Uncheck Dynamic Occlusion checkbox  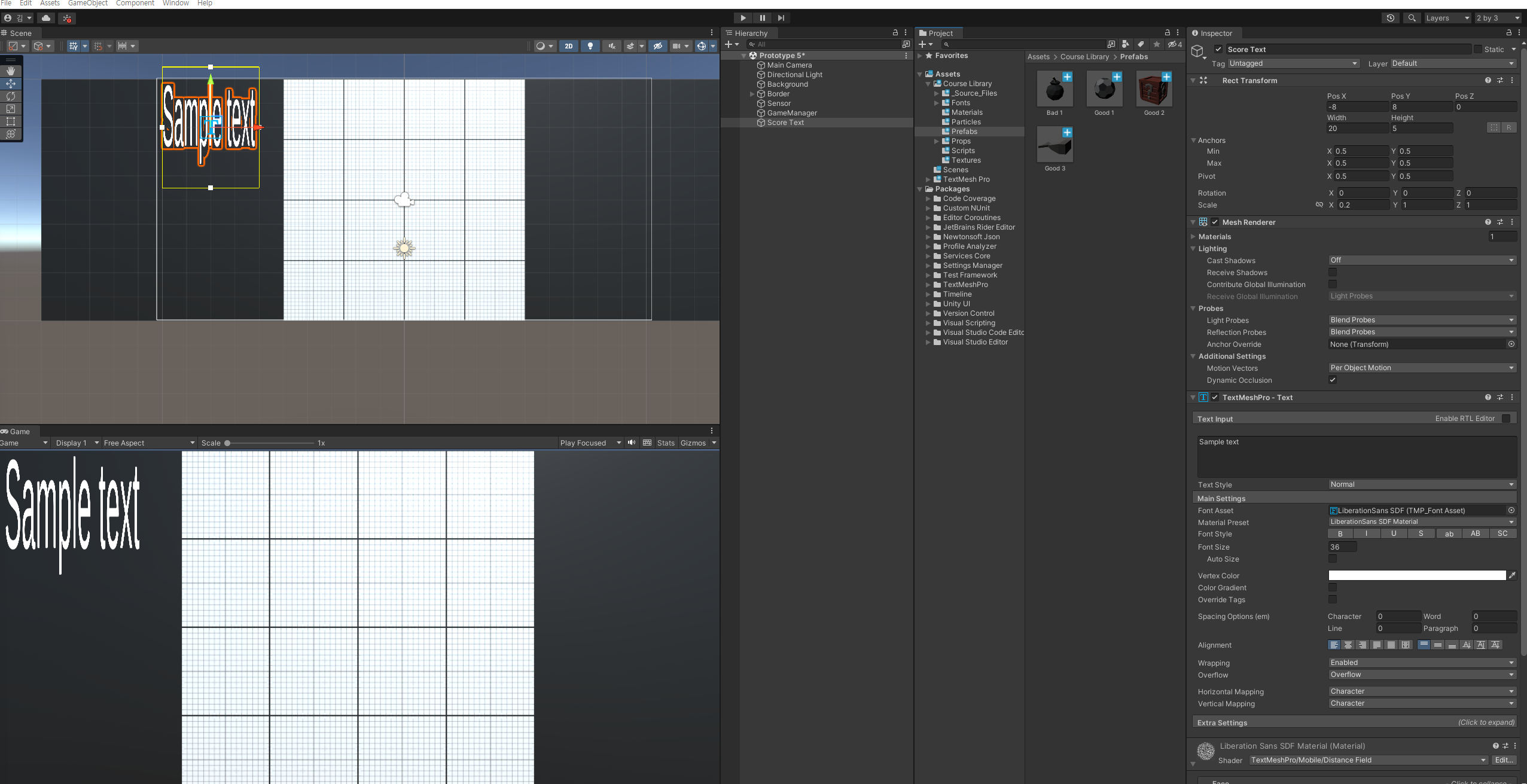point(1333,380)
